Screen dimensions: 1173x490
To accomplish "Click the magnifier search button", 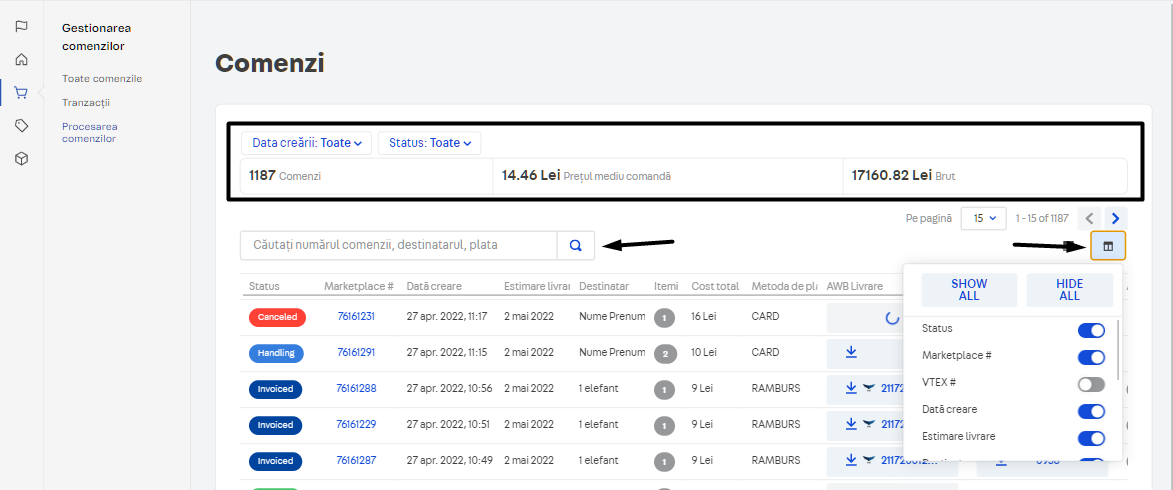I will 576,245.
